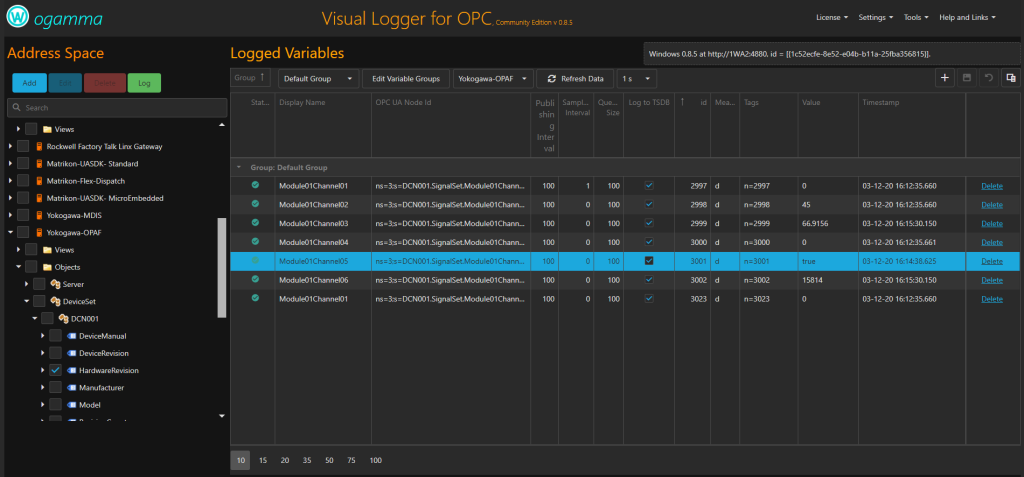This screenshot has width=1024, height=477.
Task: Click green status icon for Module01Channel03
Action: click(255, 223)
